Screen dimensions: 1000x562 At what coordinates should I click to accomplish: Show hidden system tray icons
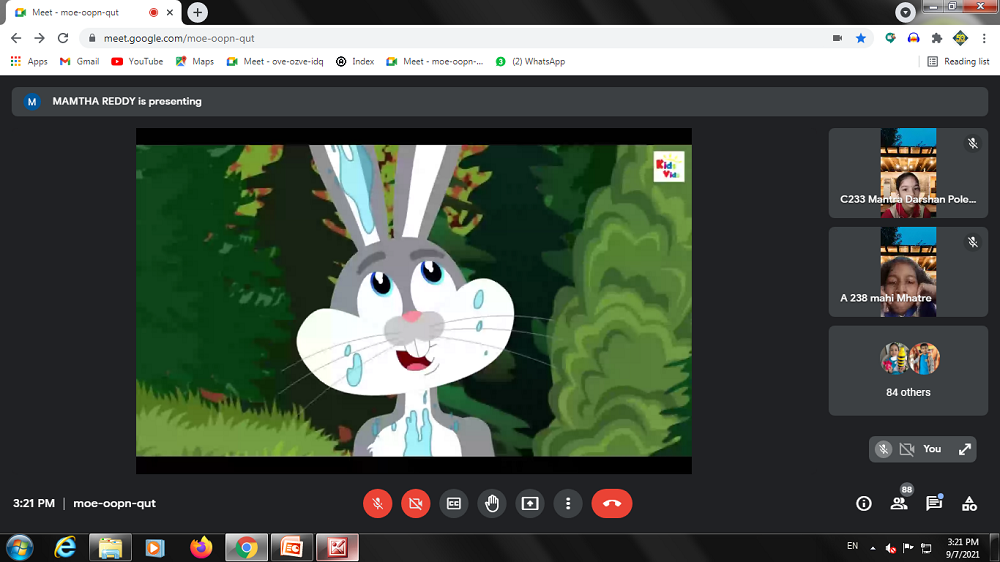coord(874,548)
